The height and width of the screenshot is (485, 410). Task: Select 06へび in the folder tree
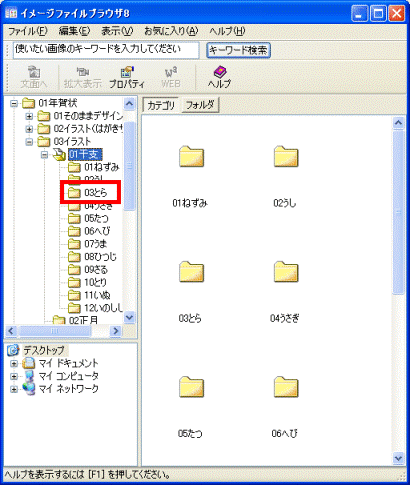97,231
